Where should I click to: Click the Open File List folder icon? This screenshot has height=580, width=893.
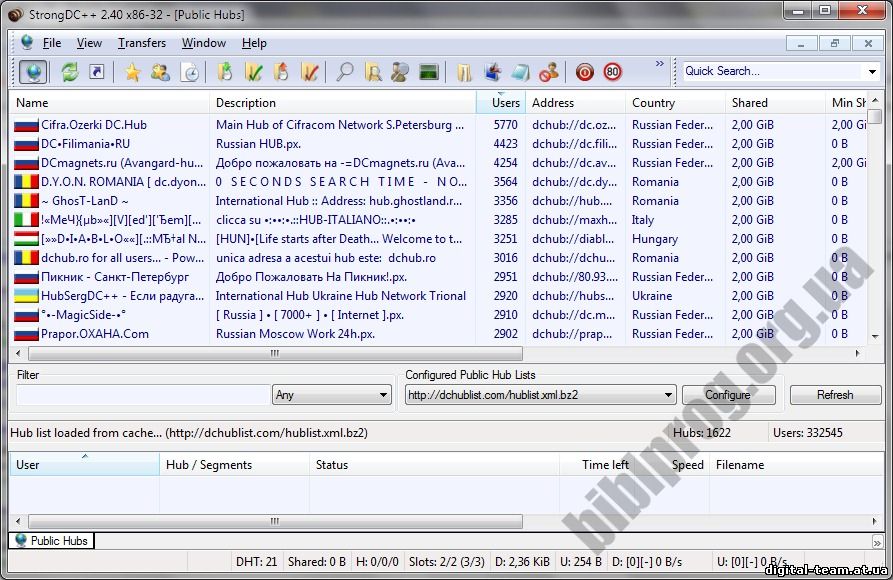(x=464, y=72)
